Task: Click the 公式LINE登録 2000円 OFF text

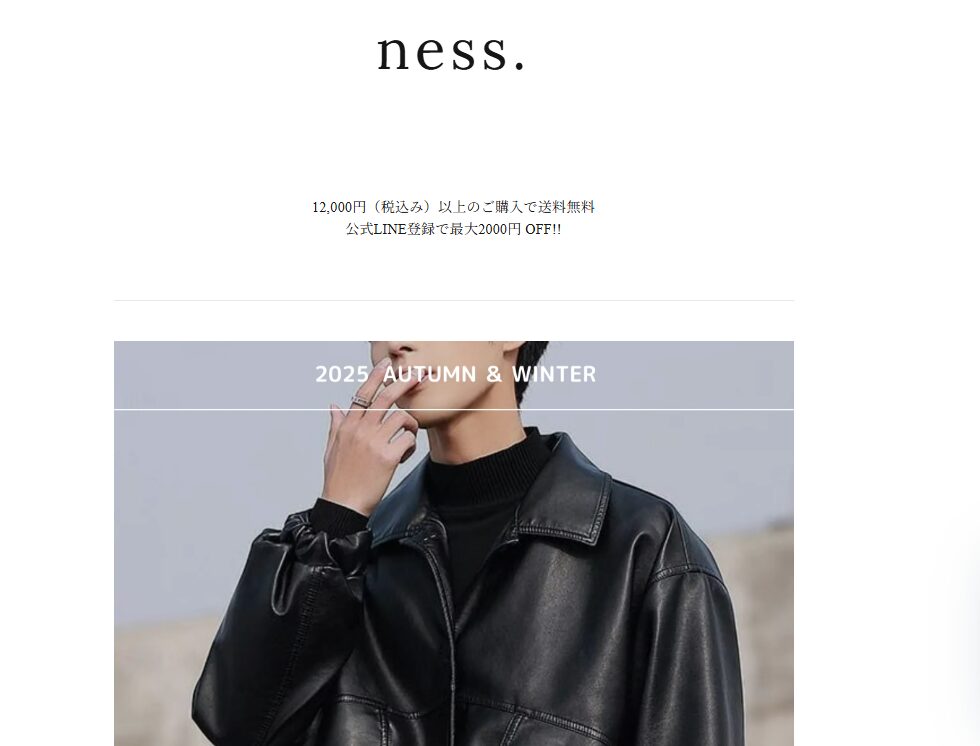Action: pyautogui.click(x=454, y=229)
